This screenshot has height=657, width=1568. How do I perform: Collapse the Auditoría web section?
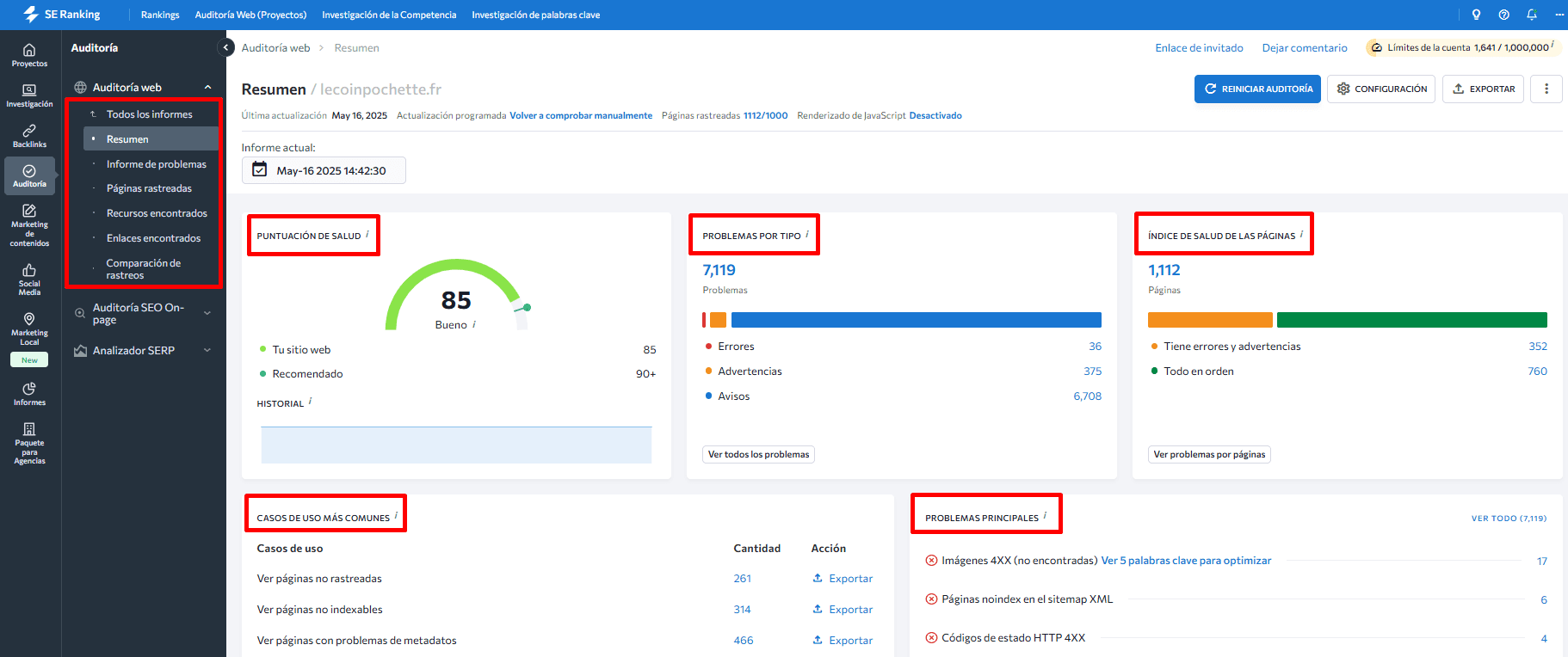[x=207, y=88]
